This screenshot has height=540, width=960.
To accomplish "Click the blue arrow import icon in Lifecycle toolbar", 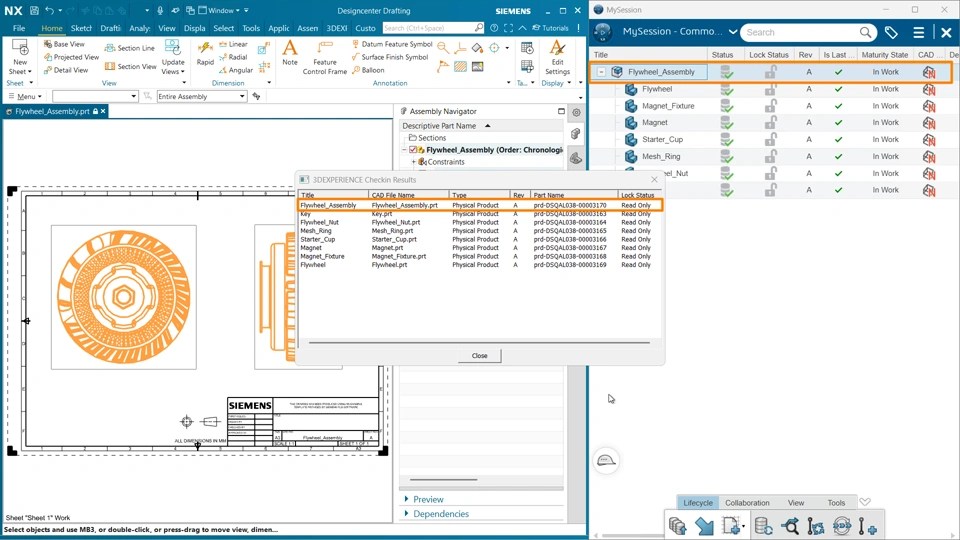I will click(705, 526).
